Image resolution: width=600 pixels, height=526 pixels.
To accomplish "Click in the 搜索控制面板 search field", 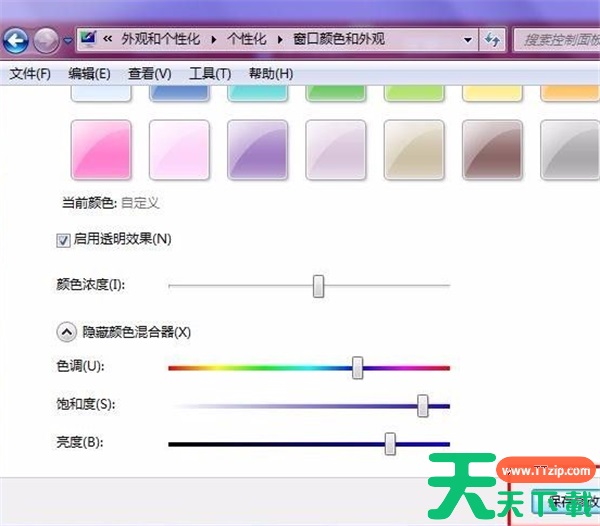I will coord(555,40).
